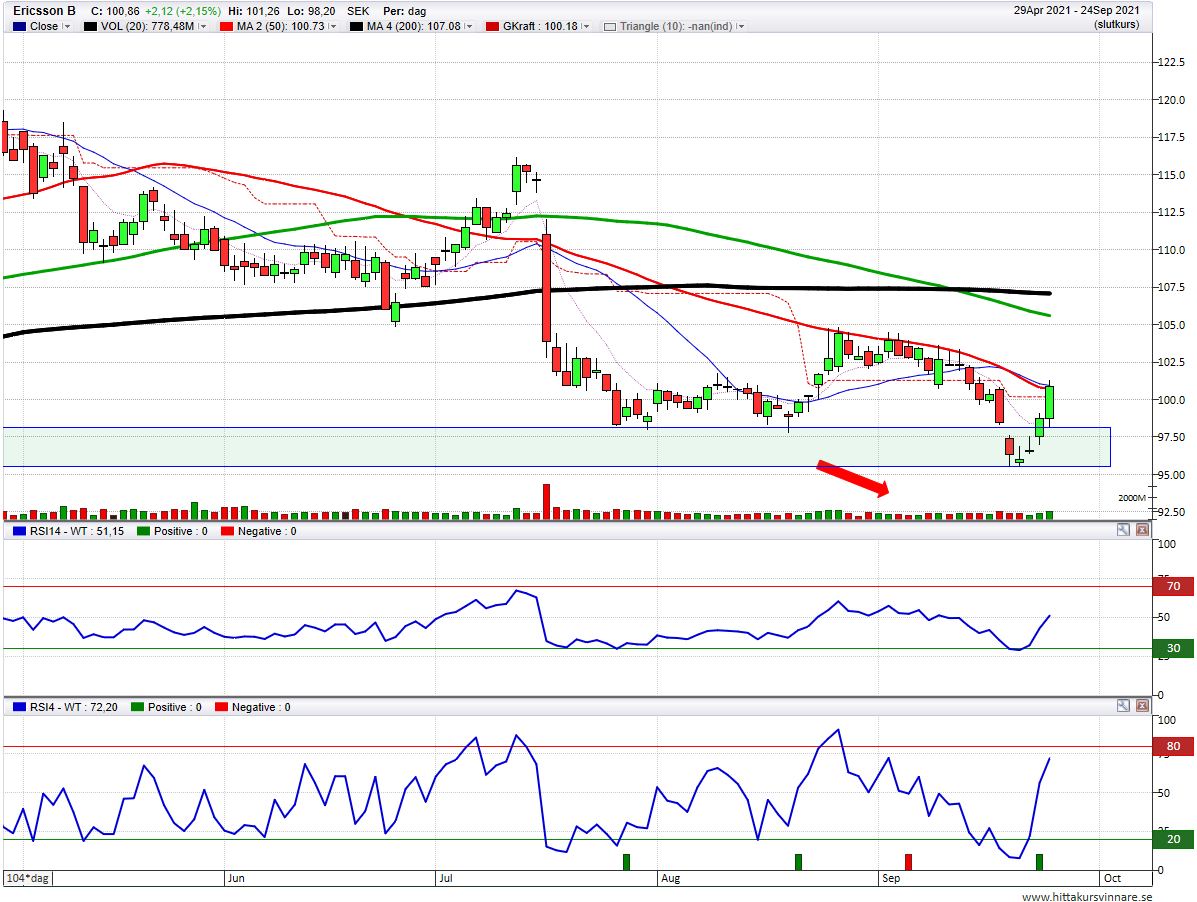Image resolution: width=1197 pixels, height=902 pixels.
Task: Click the Oct month label on time axis
Action: pyautogui.click(x=1112, y=878)
